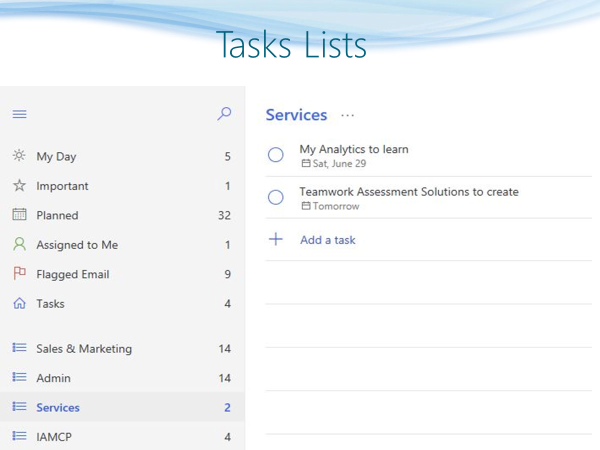This screenshot has width=600, height=450.
Task: Open the IAMCP list
Action: click(x=54, y=437)
